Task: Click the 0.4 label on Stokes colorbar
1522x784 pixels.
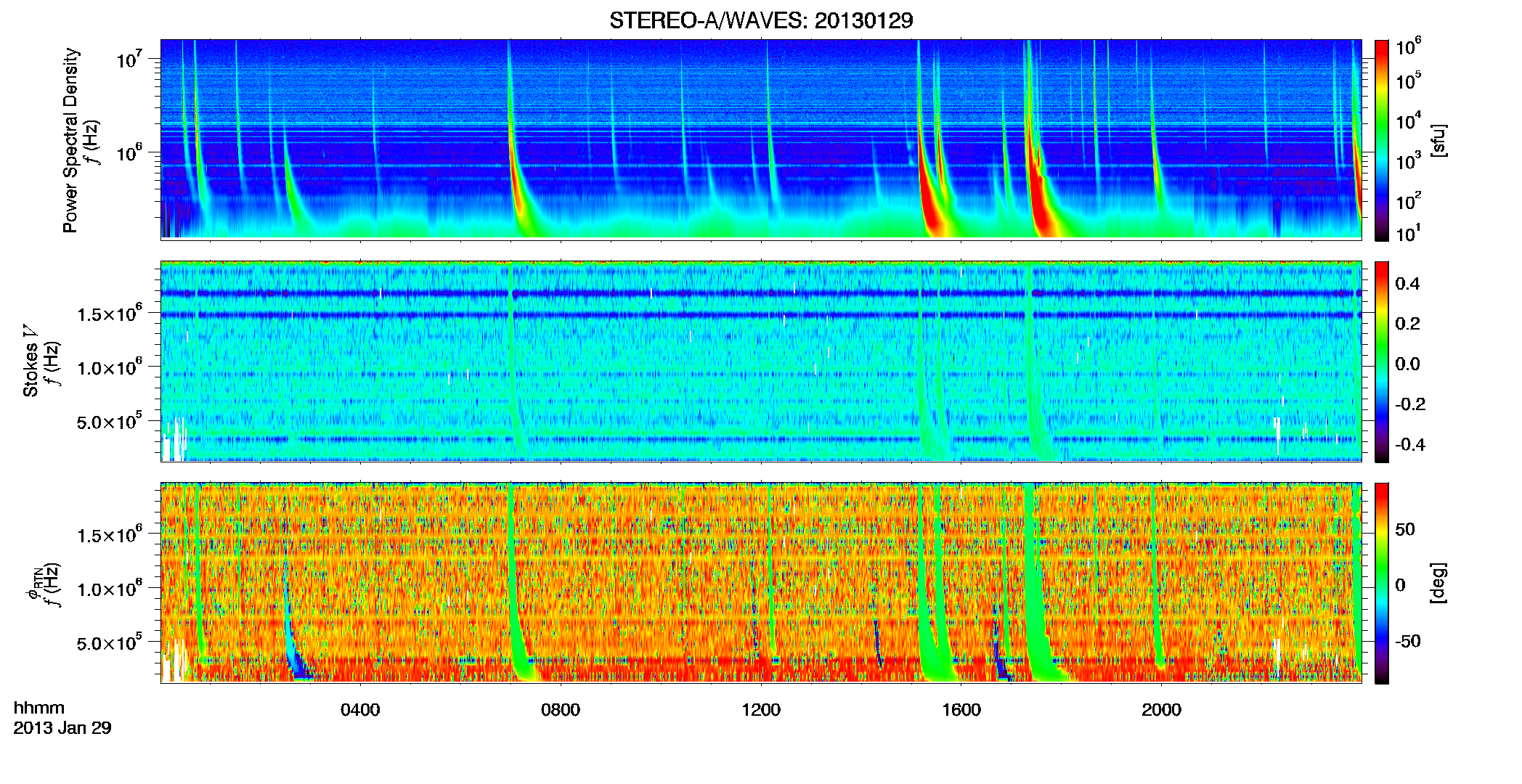Action: tap(1407, 284)
